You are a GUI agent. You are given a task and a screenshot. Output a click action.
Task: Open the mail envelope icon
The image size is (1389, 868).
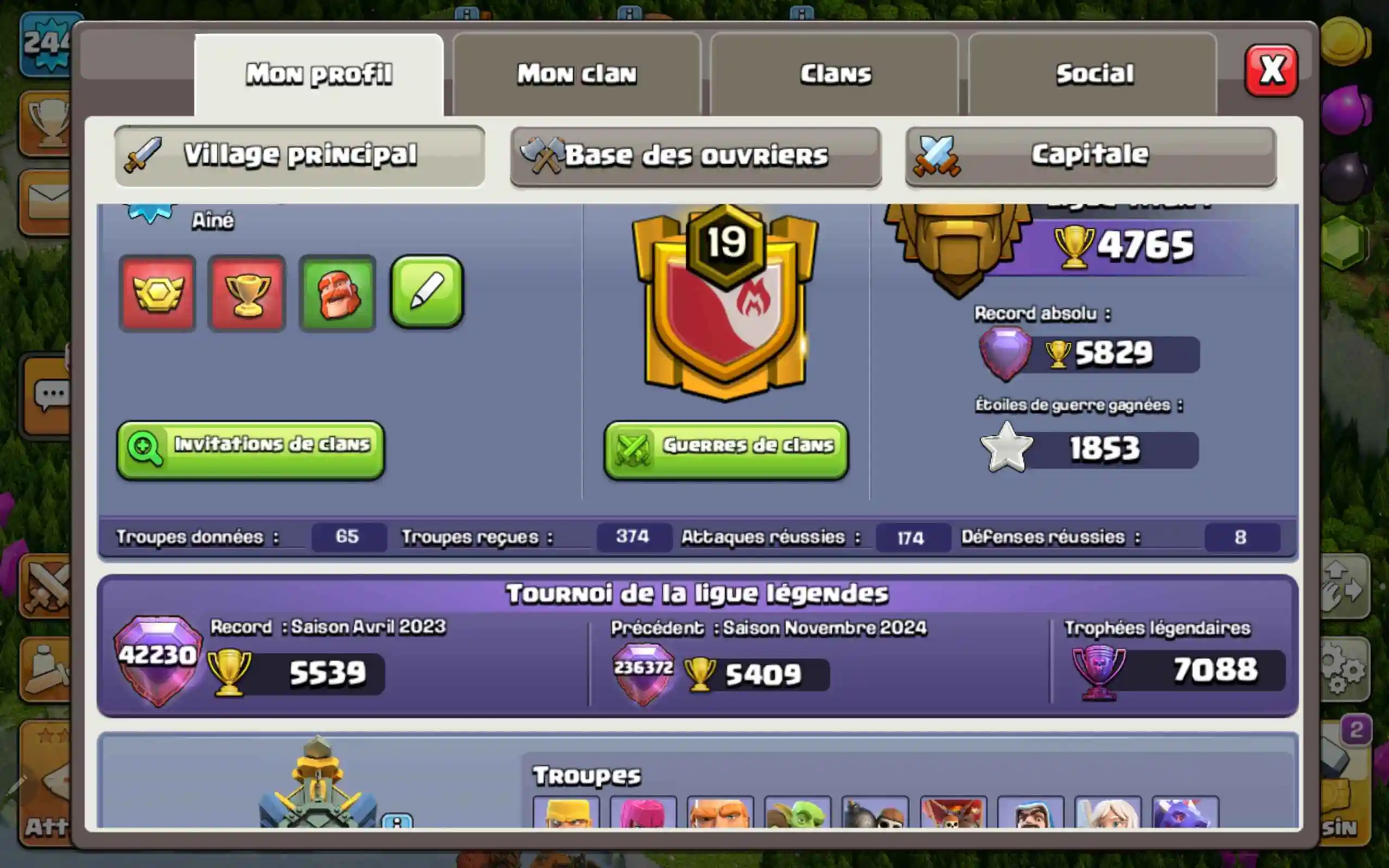[x=46, y=202]
